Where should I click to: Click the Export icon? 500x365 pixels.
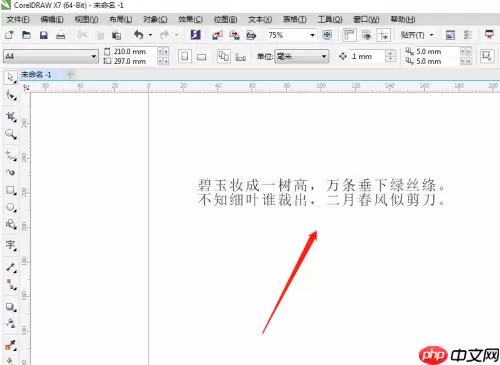234,35
